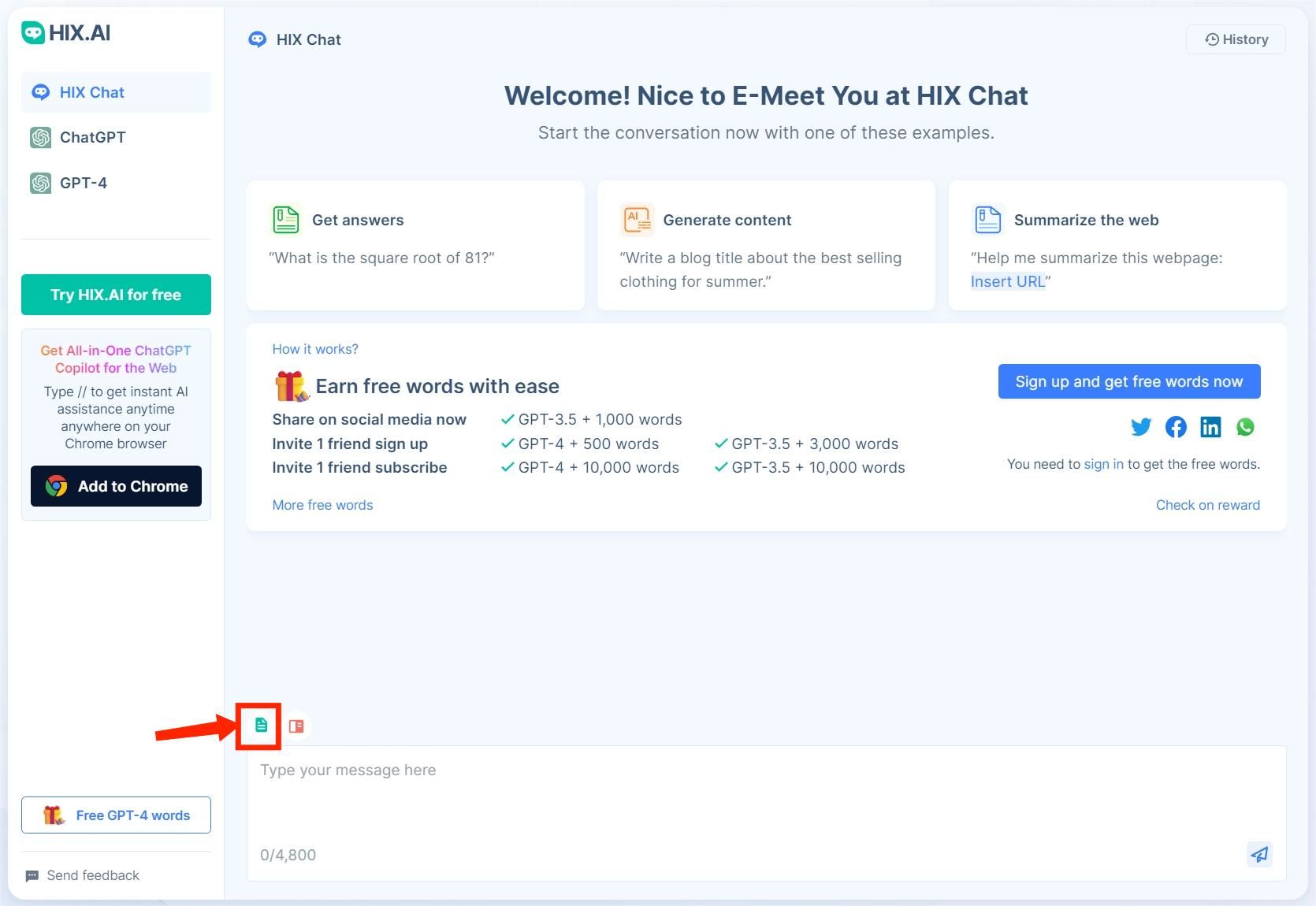Click the "Invite 1 friend subscribe" text
This screenshot has height=906, width=1316.
359,467
